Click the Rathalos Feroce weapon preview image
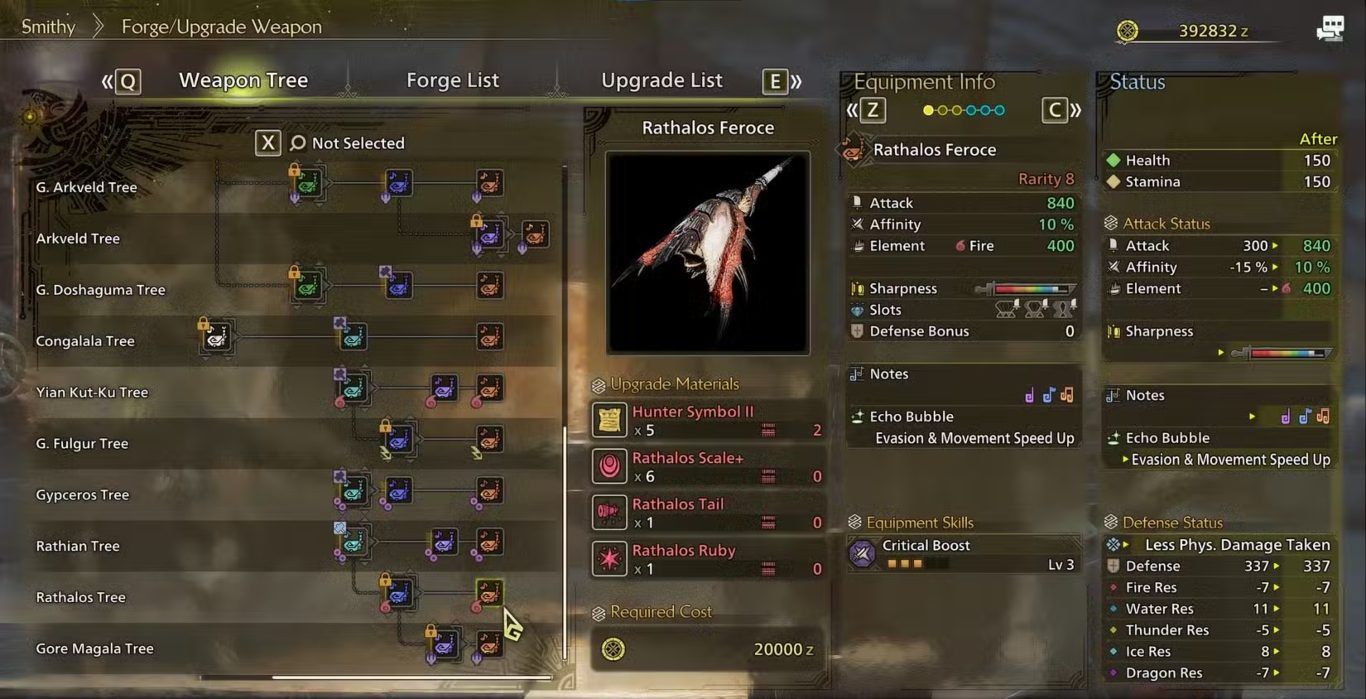This screenshot has width=1366, height=699. (708, 252)
